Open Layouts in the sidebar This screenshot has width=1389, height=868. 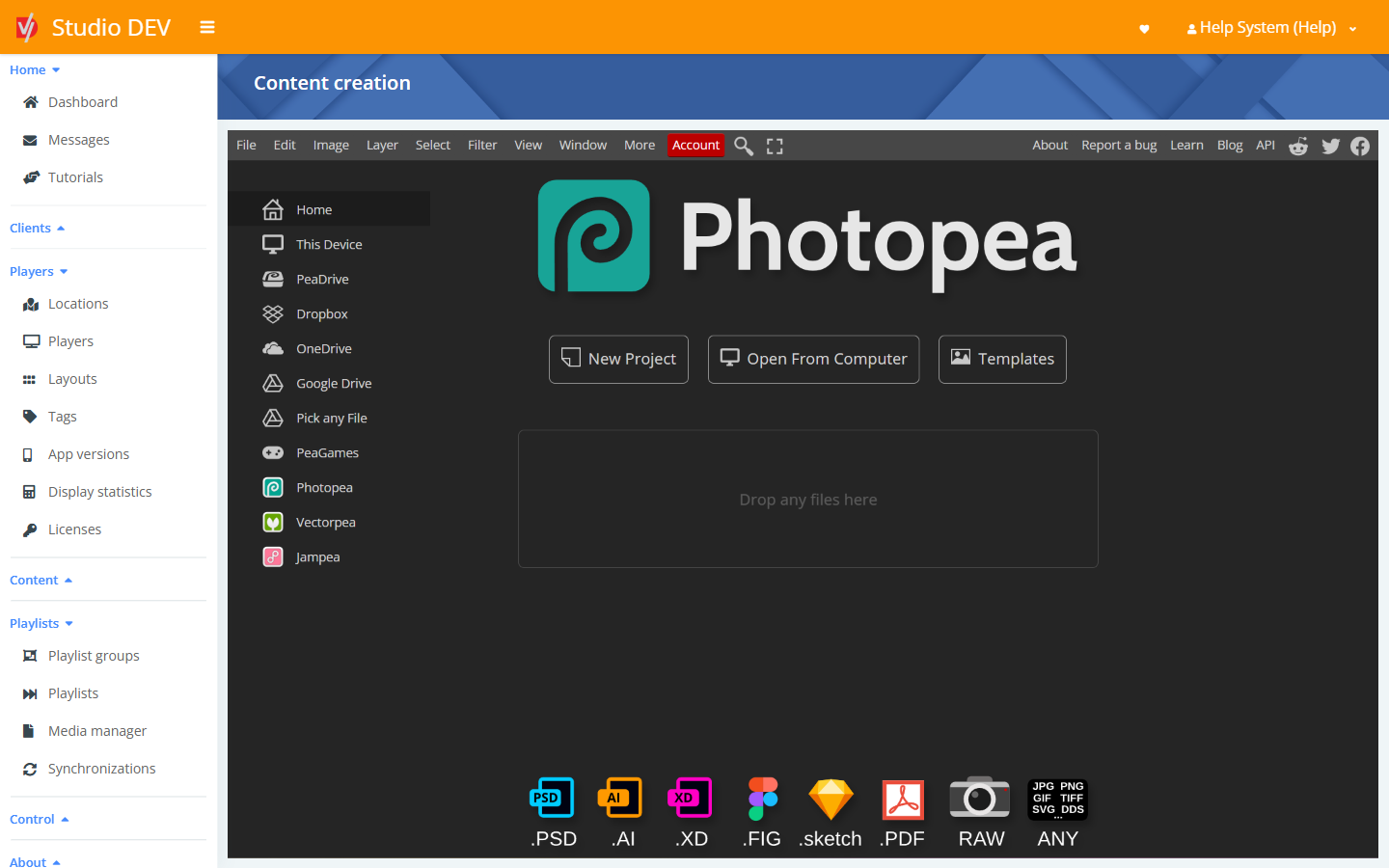72,379
